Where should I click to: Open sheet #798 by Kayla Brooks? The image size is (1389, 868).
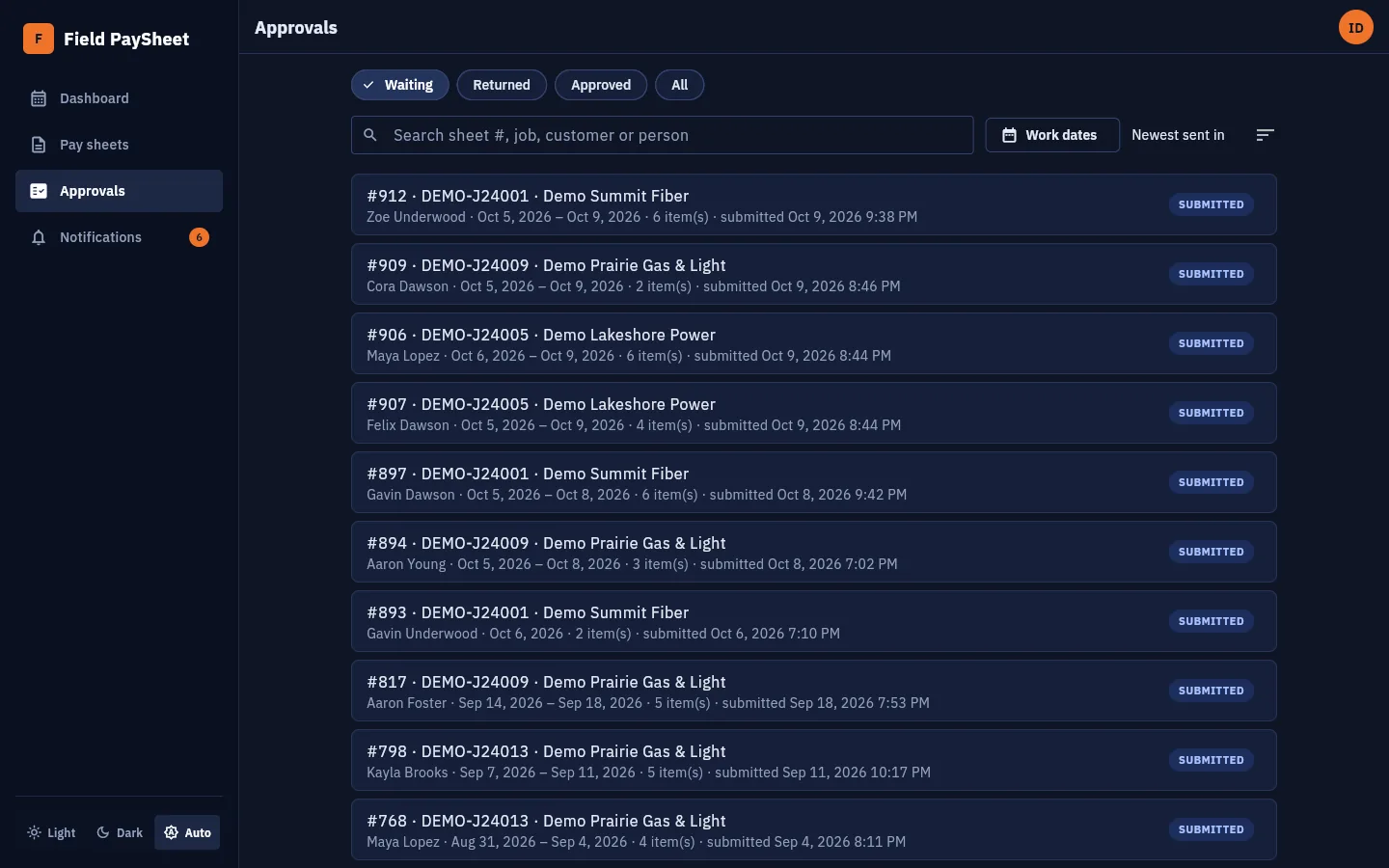[814, 760]
